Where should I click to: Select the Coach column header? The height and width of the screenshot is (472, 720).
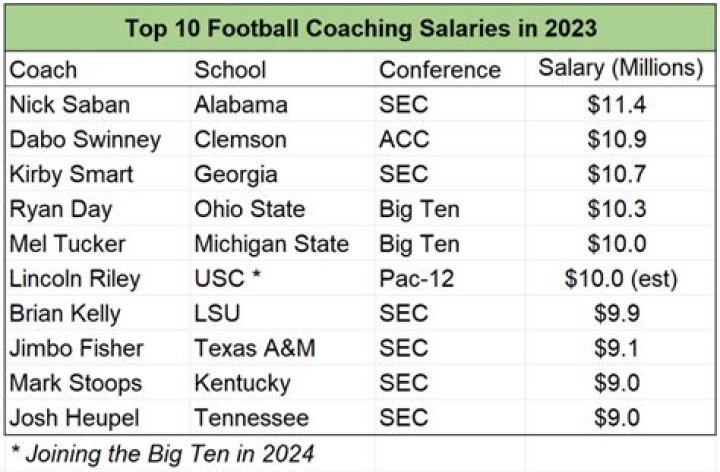(43, 70)
